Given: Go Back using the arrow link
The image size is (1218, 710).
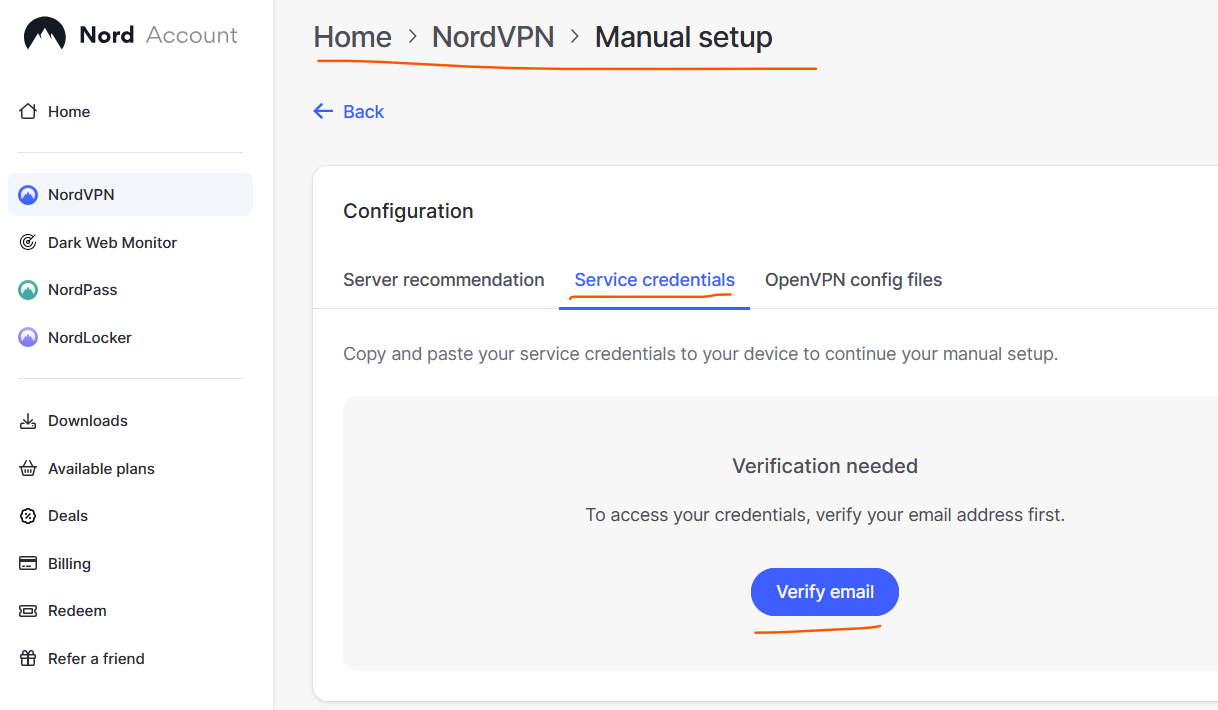Looking at the screenshot, I should pos(349,112).
